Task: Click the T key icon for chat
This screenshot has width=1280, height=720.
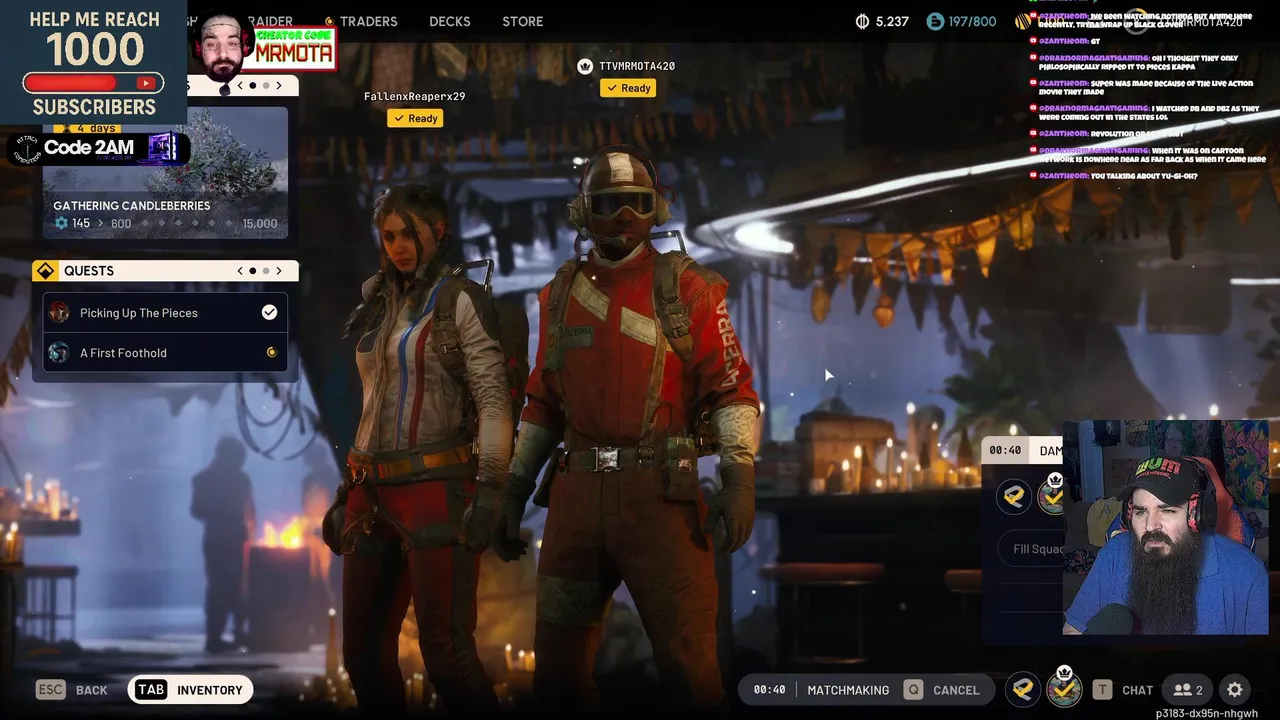Action: pyautogui.click(x=1102, y=690)
